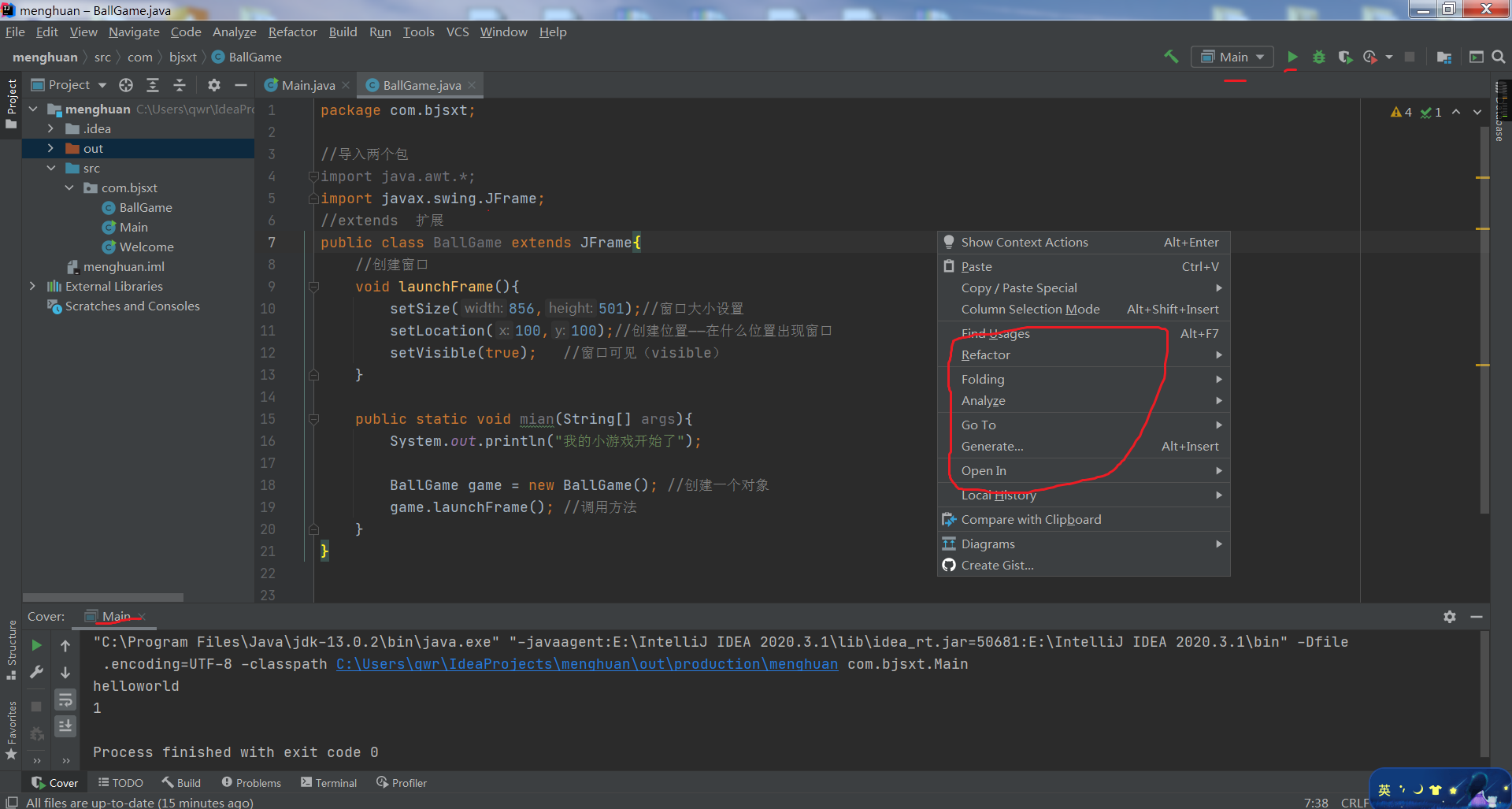Expand External Libraries node
The height and width of the screenshot is (809, 1512).
32,286
